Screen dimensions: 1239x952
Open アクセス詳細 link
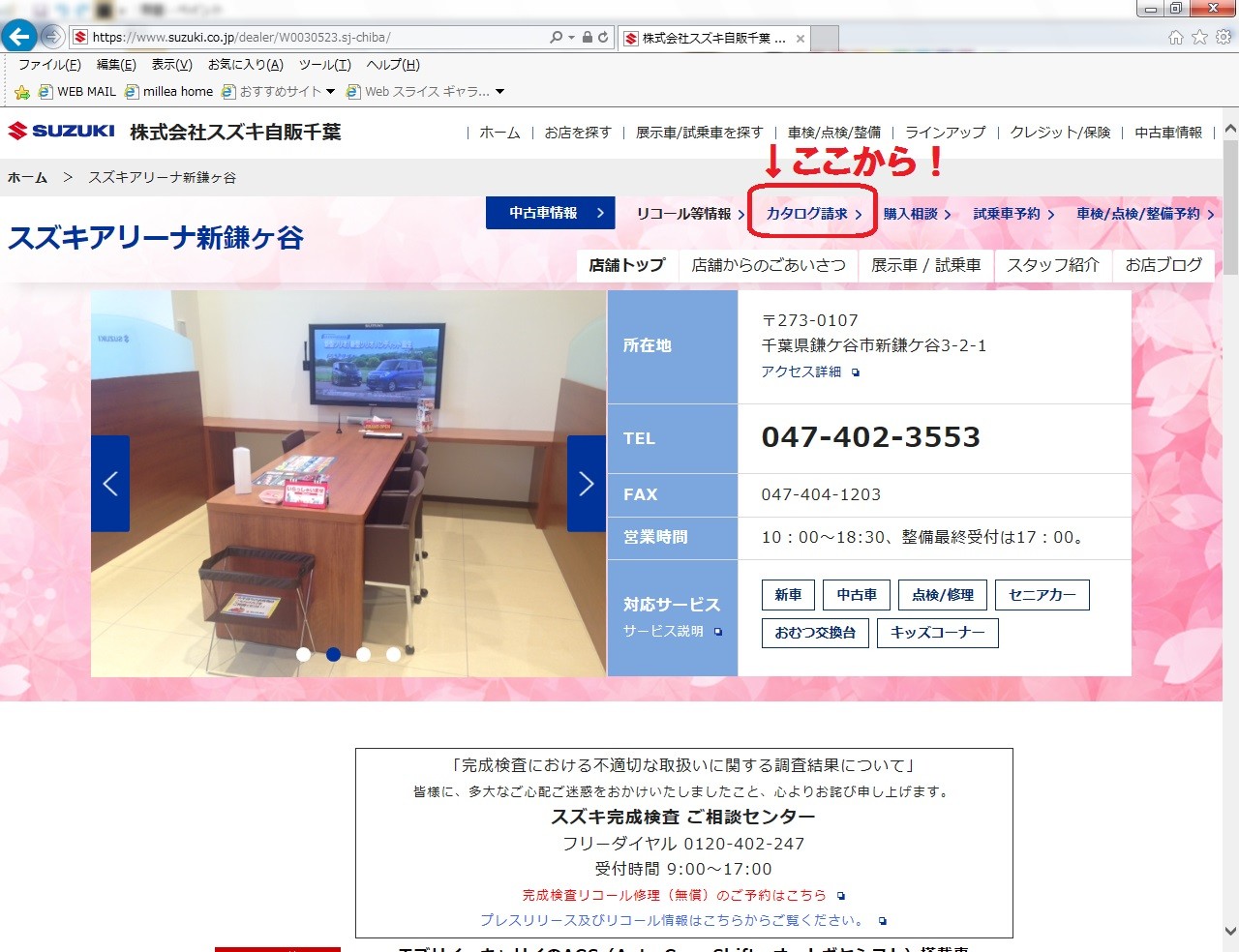809,372
